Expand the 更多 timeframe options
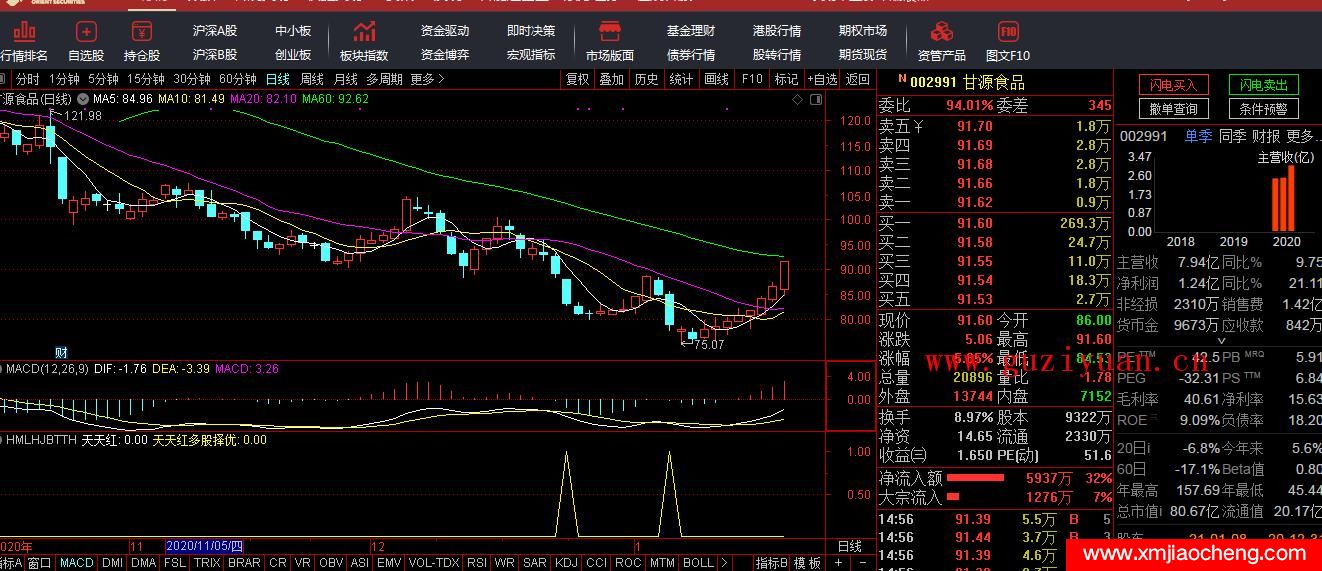This screenshot has width=1322, height=571. (427, 79)
